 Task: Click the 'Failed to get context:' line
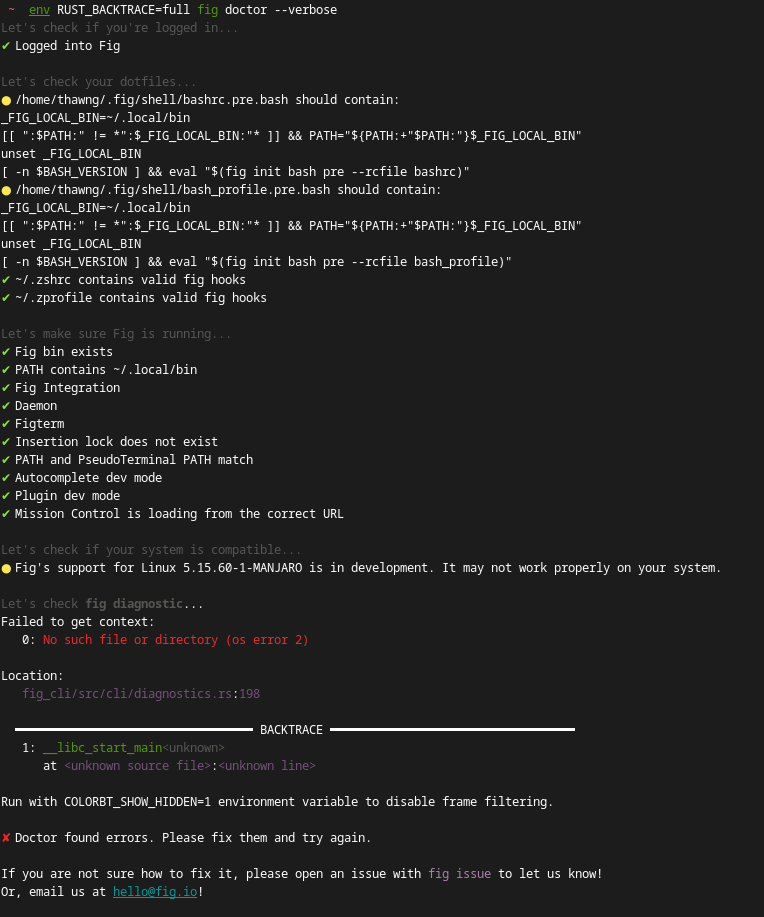click(78, 622)
